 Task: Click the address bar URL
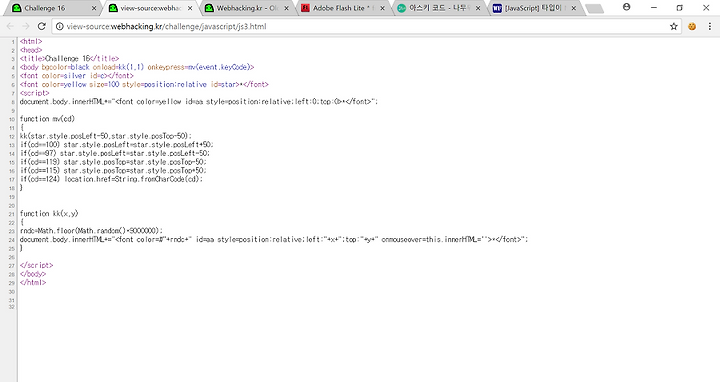click(166, 27)
